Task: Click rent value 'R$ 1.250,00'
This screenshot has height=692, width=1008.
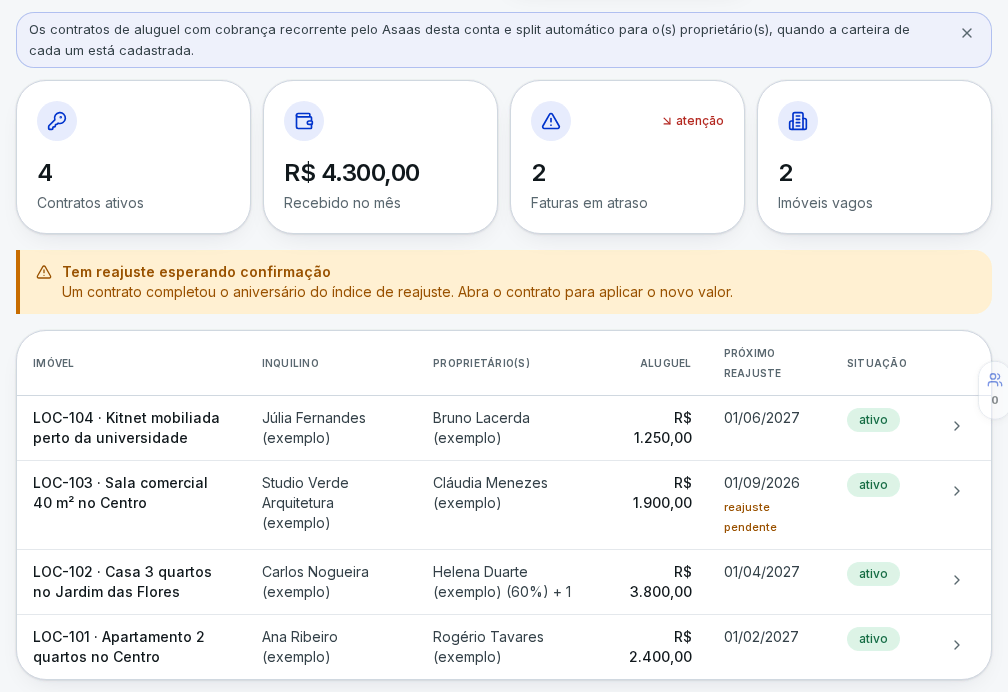Action: click(663, 428)
